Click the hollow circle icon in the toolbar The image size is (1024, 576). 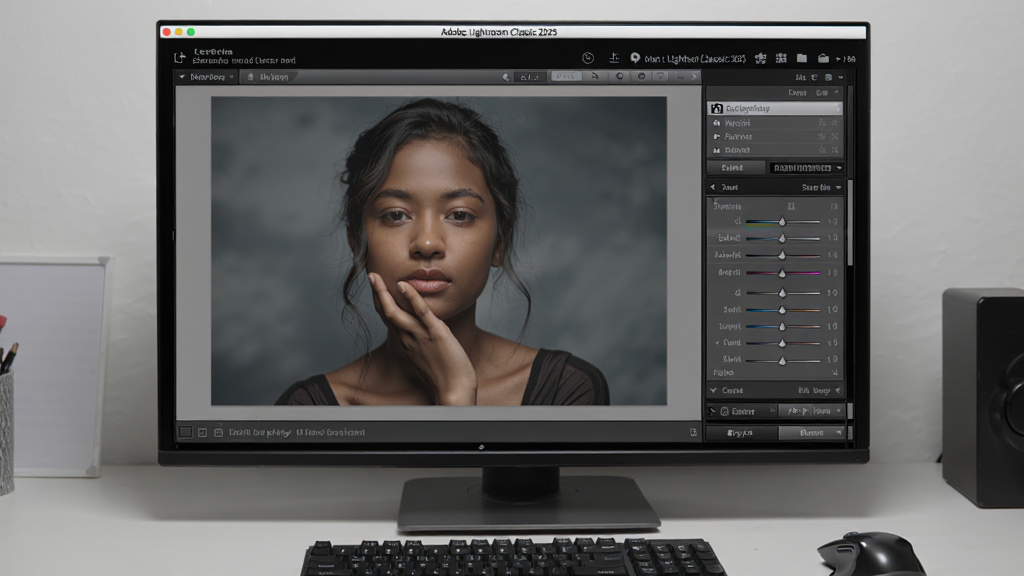coord(619,76)
